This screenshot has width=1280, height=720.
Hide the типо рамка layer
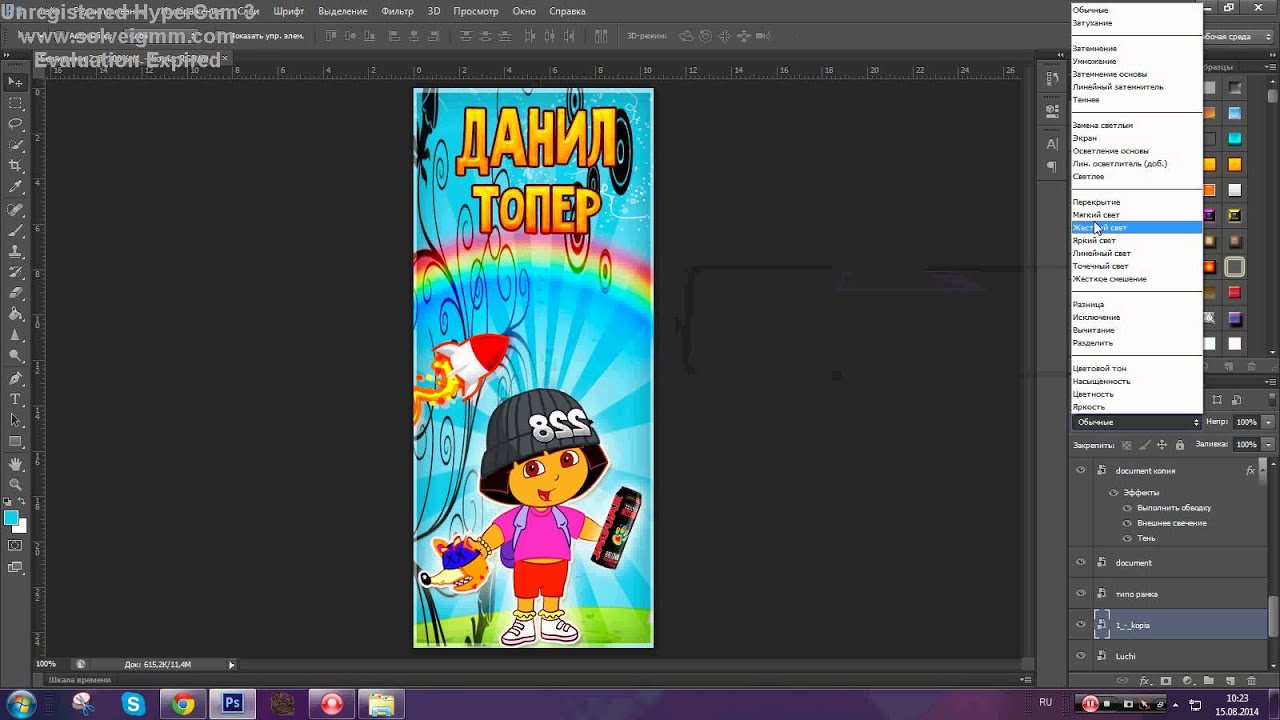click(x=1080, y=593)
